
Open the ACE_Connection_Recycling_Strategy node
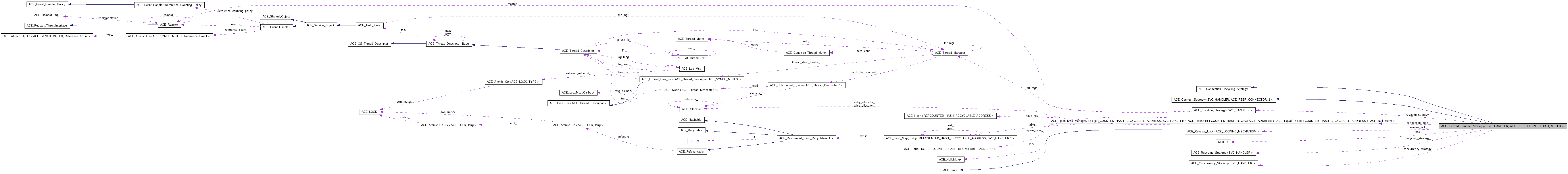pos(1224,89)
